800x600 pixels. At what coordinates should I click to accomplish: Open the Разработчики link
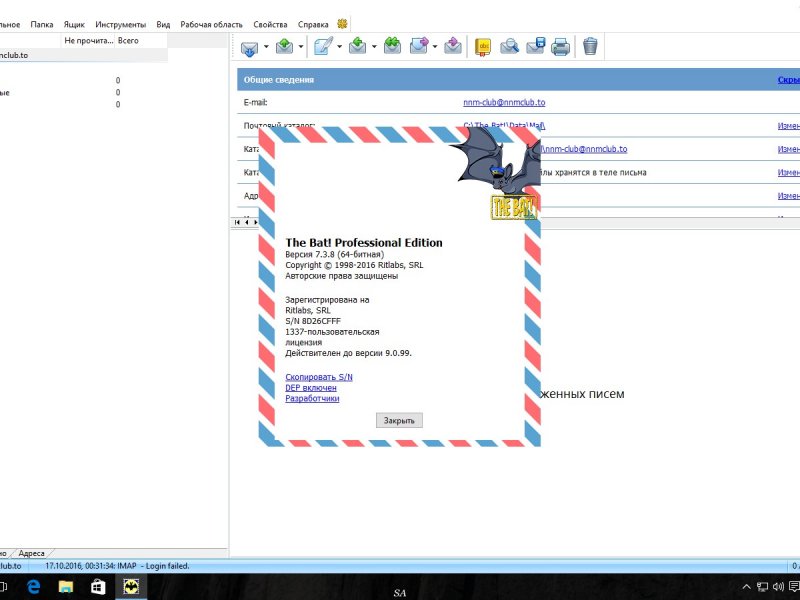pyautogui.click(x=312, y=398)
